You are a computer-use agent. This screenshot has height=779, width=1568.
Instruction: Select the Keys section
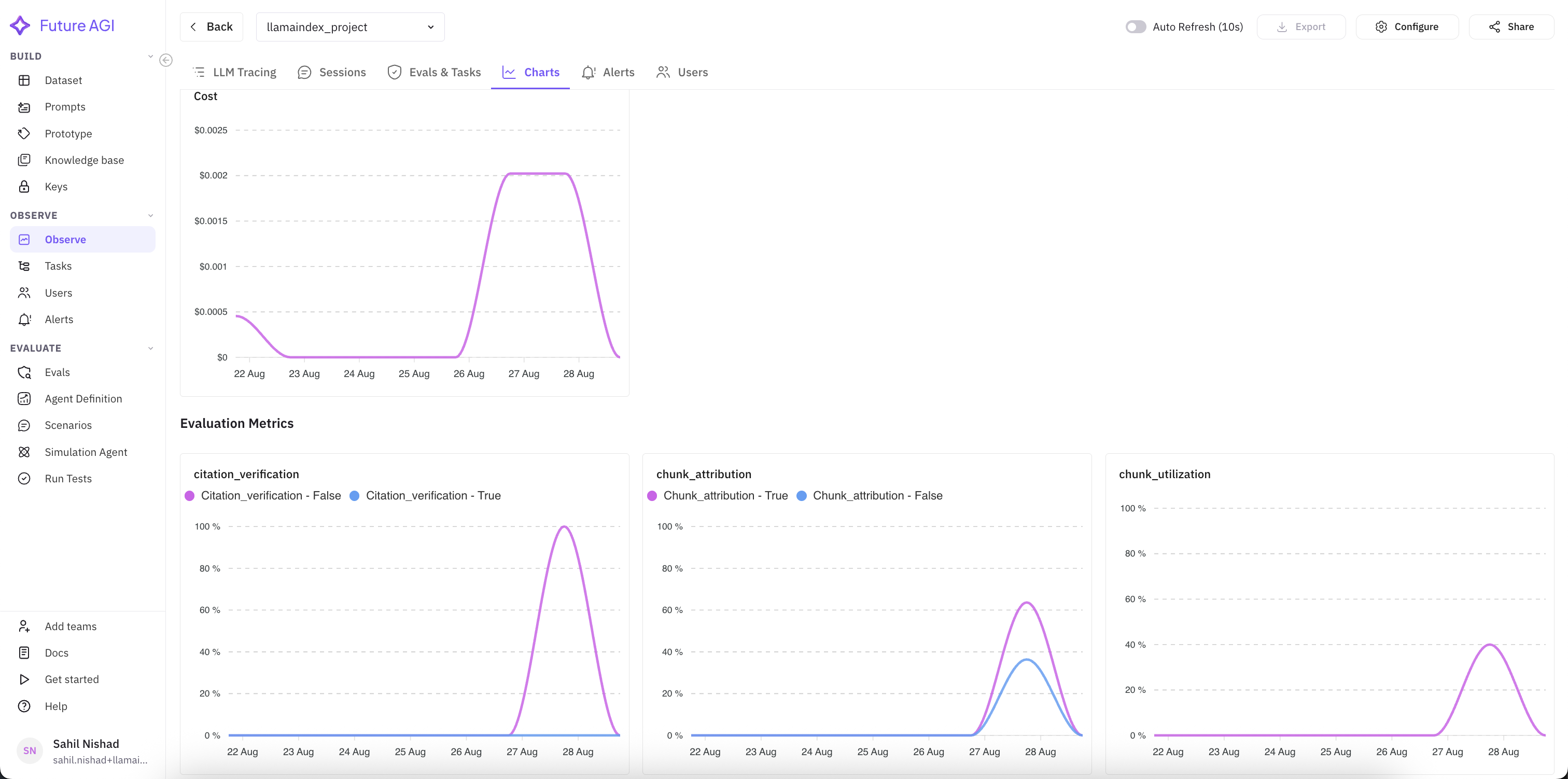[56, 186]
